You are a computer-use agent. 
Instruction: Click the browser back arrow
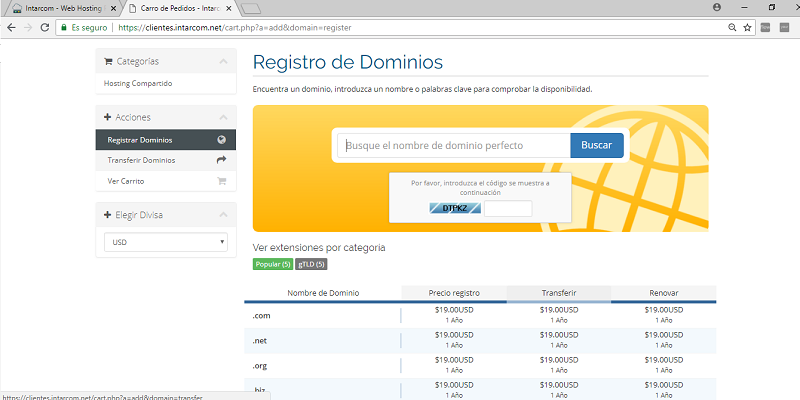12,28
